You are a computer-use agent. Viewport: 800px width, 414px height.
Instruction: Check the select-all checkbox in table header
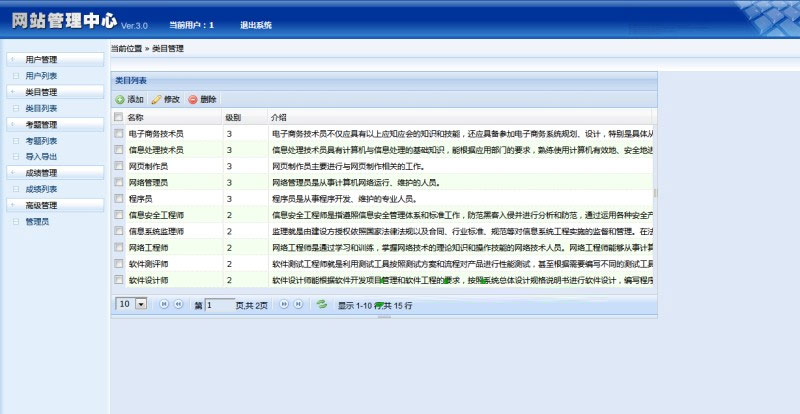[119, 117]
